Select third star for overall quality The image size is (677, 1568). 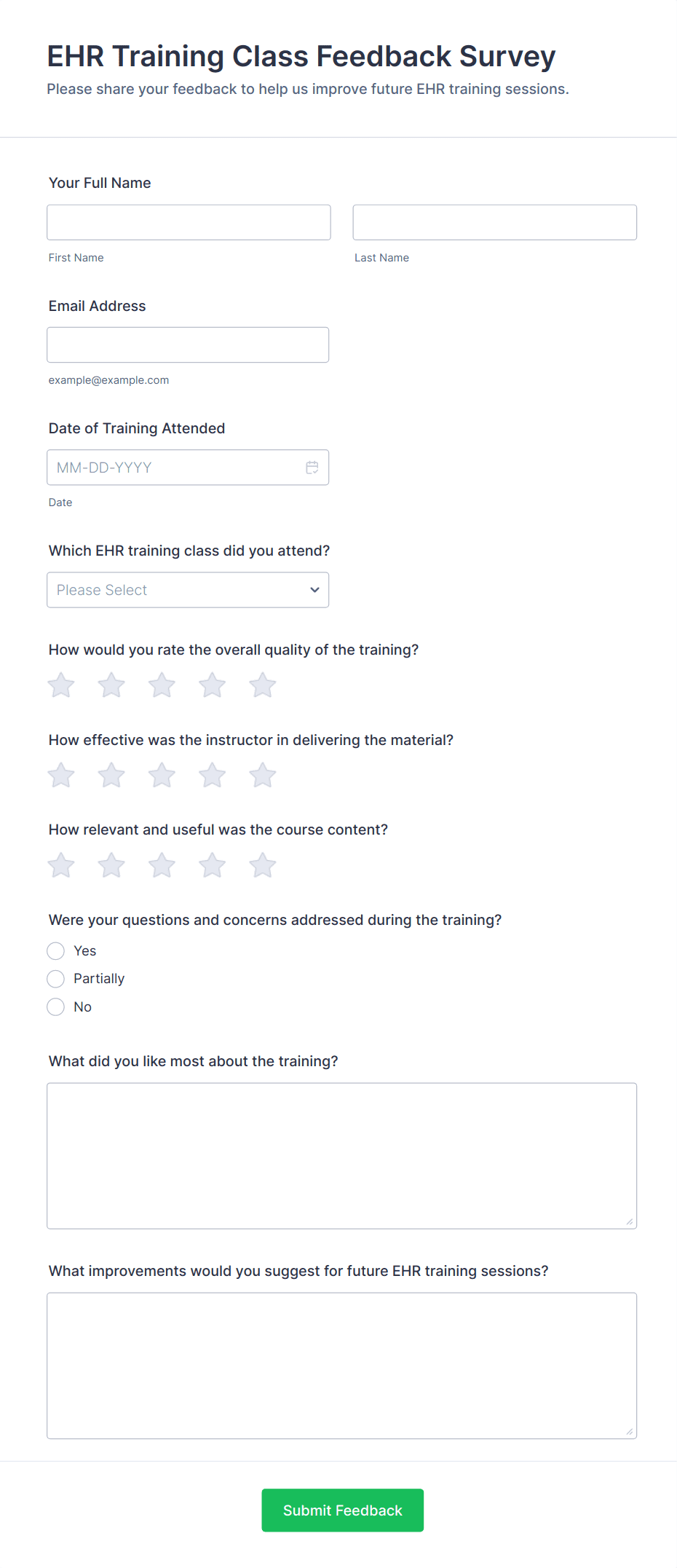tap(162, 685)
